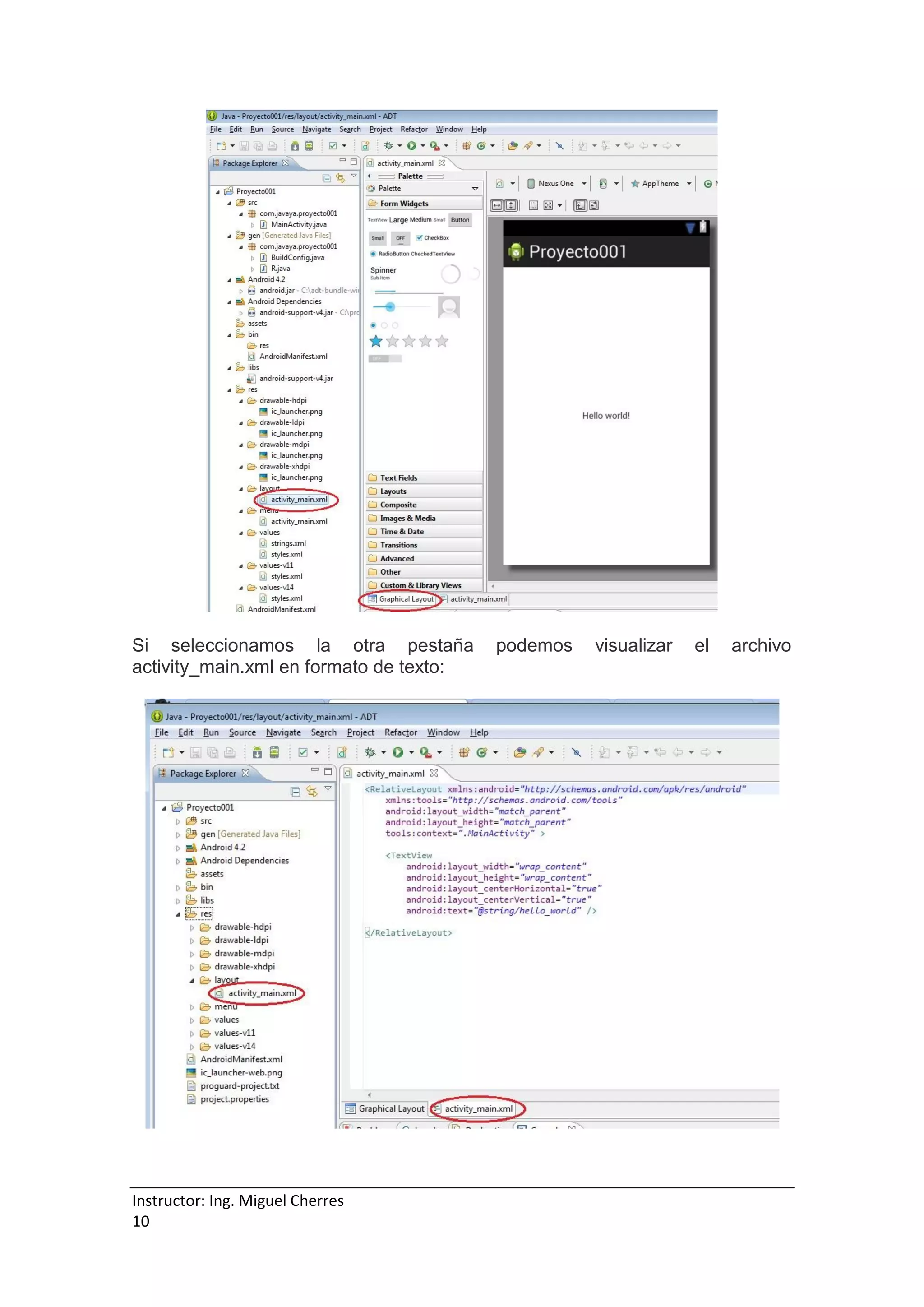Click Collapse All icon in upper Package Explorer
This screenshot has height=1307, width=924.
pyautogui.click(x=327, y=178)
